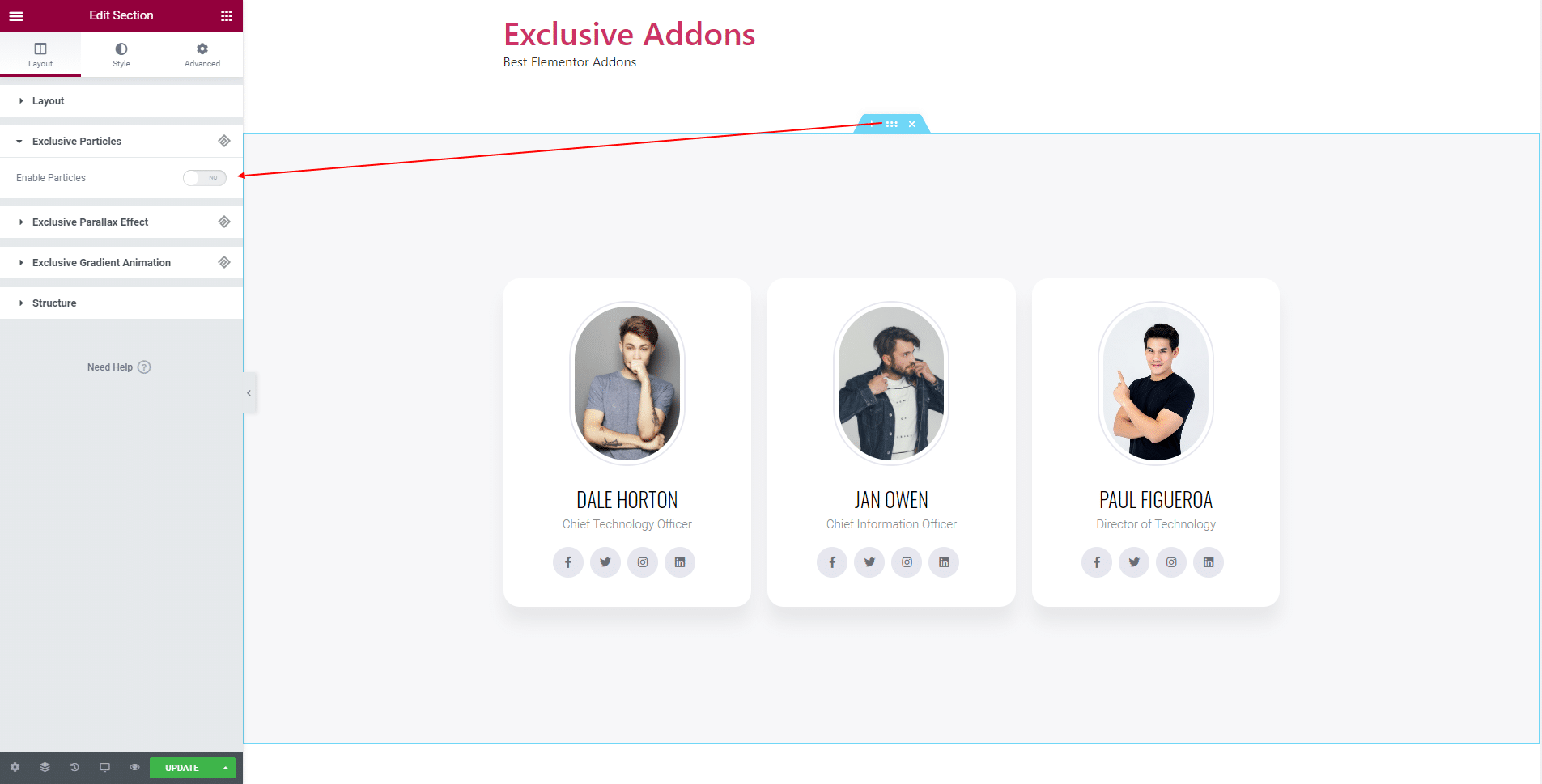
Task: Open the Navigator layers icon
Action: click(x=45, y=767)
